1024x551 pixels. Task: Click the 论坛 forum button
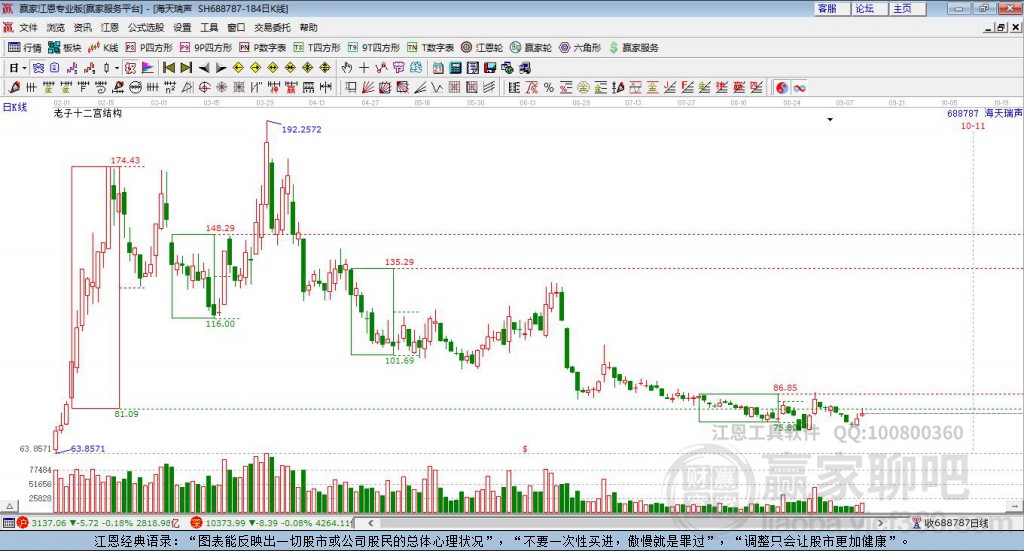click(x=870, y=8)
